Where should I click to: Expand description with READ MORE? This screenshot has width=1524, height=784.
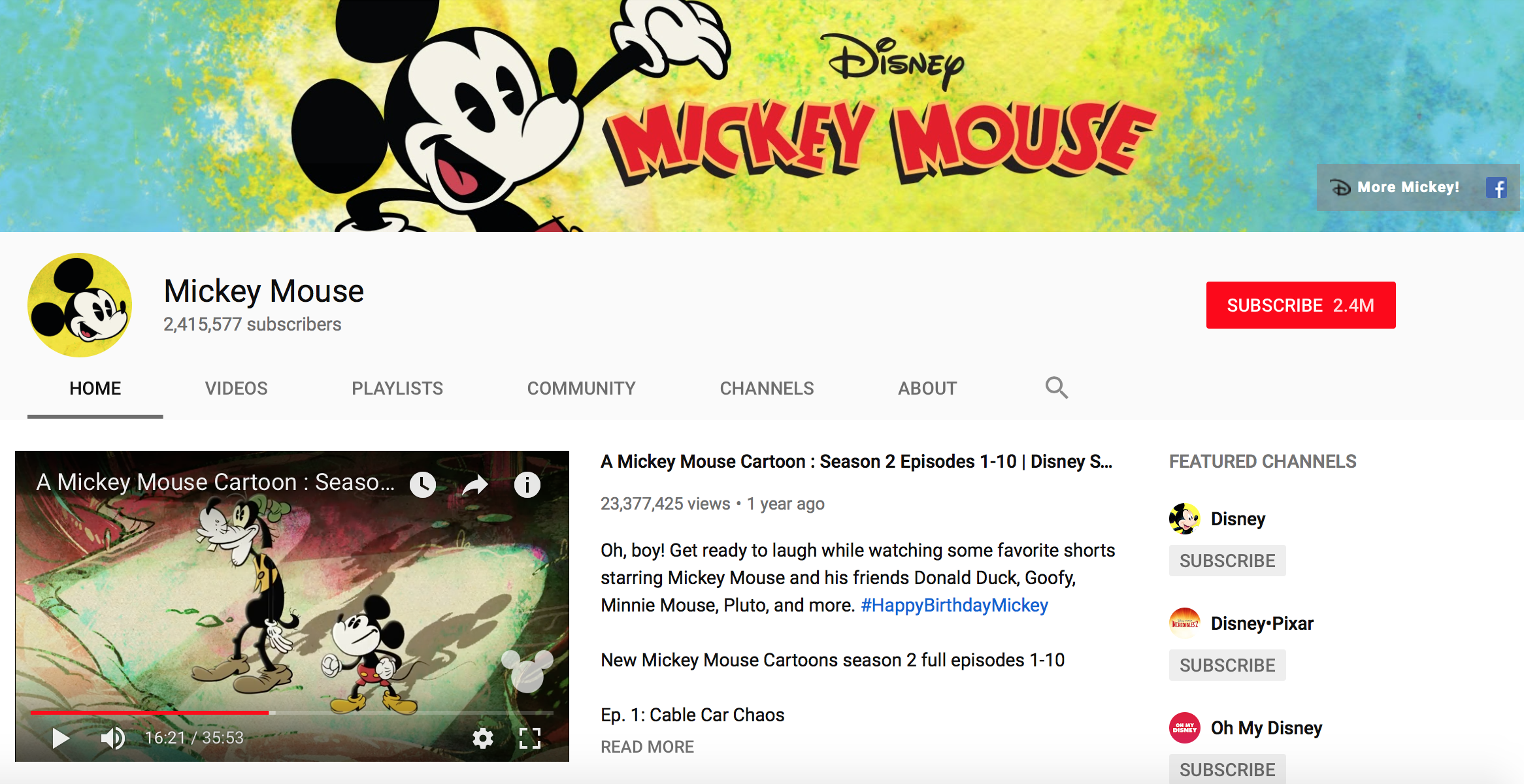tap(648, 747)
